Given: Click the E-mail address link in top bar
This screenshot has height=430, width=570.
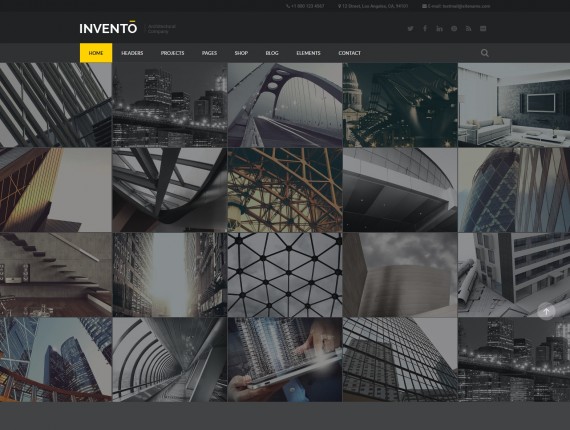Looking at the screenshot, I should pos(456,6).
